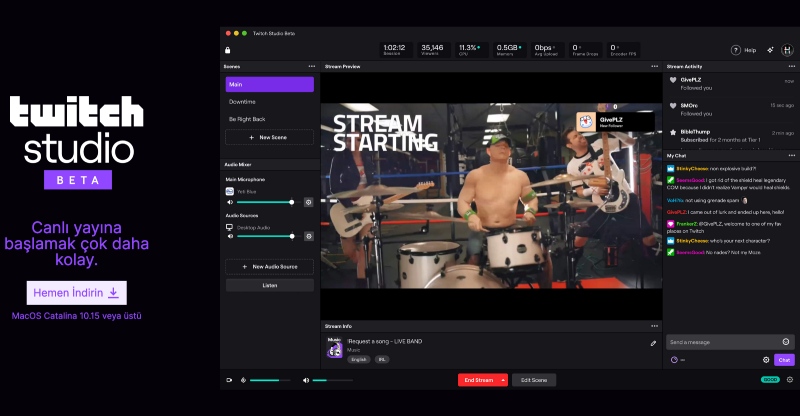Screen dimensions: 800x416
Task: Click the Edit Scene button
Action: pos(534,380)
